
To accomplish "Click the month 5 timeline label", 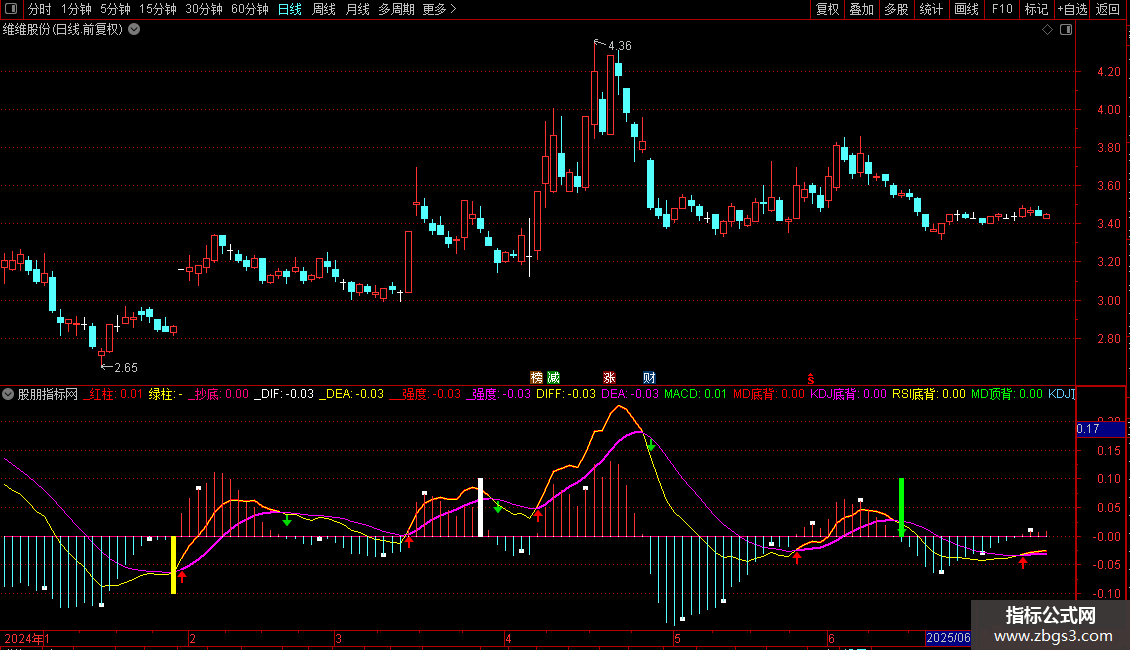I will click(x=677, y=638).
